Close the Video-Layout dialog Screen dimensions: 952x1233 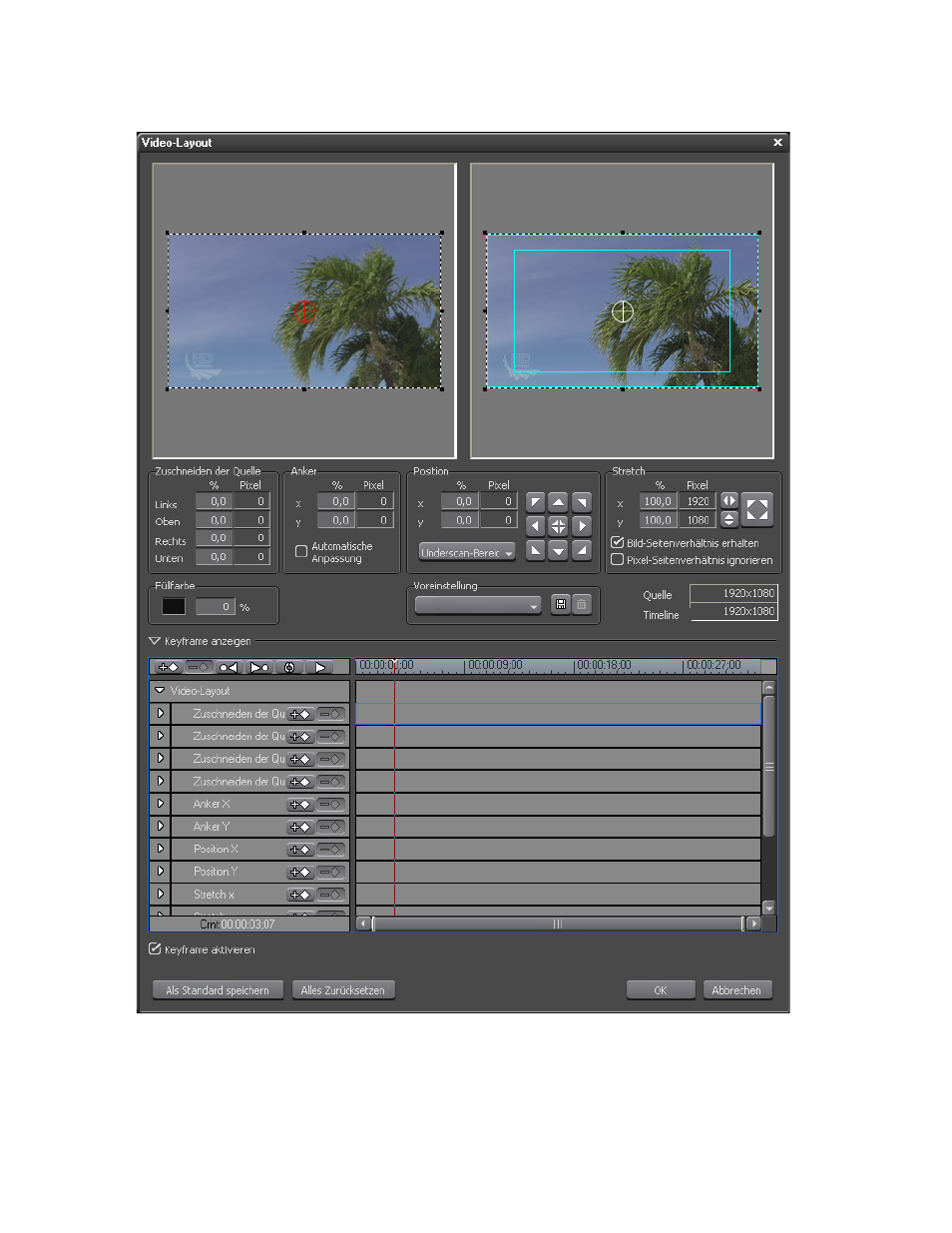777,143
